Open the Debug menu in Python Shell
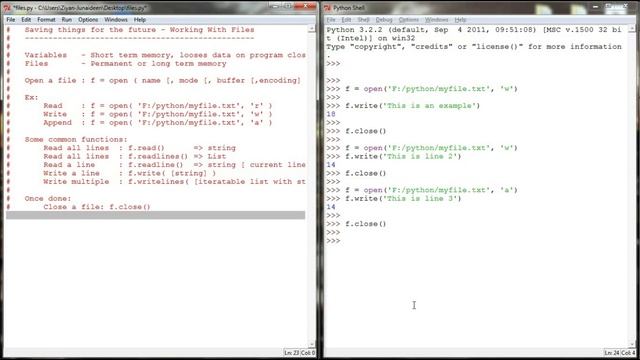 384,20
